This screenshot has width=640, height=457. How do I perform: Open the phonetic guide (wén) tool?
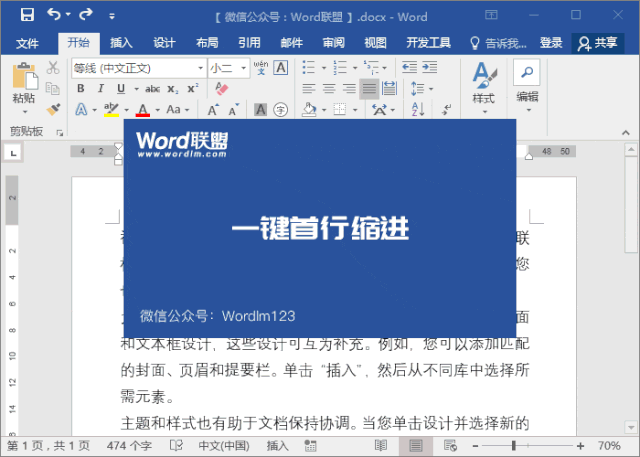(261, 67)
